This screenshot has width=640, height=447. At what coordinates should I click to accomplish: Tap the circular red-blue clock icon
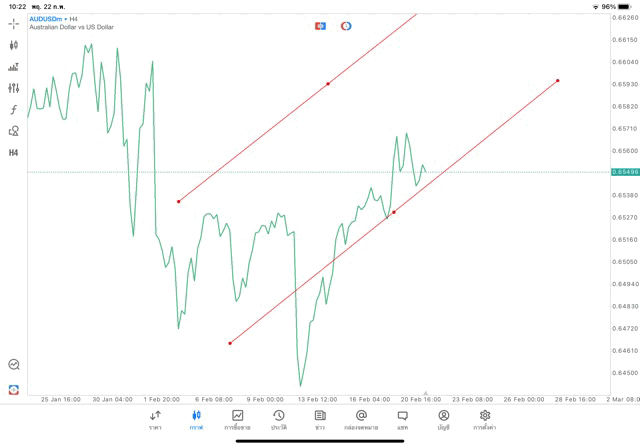(x=346, y=25)
